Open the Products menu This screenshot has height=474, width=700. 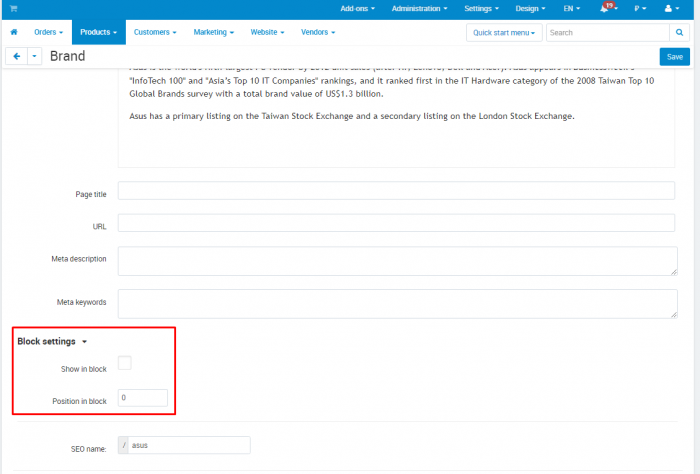[x=99, y=32]
